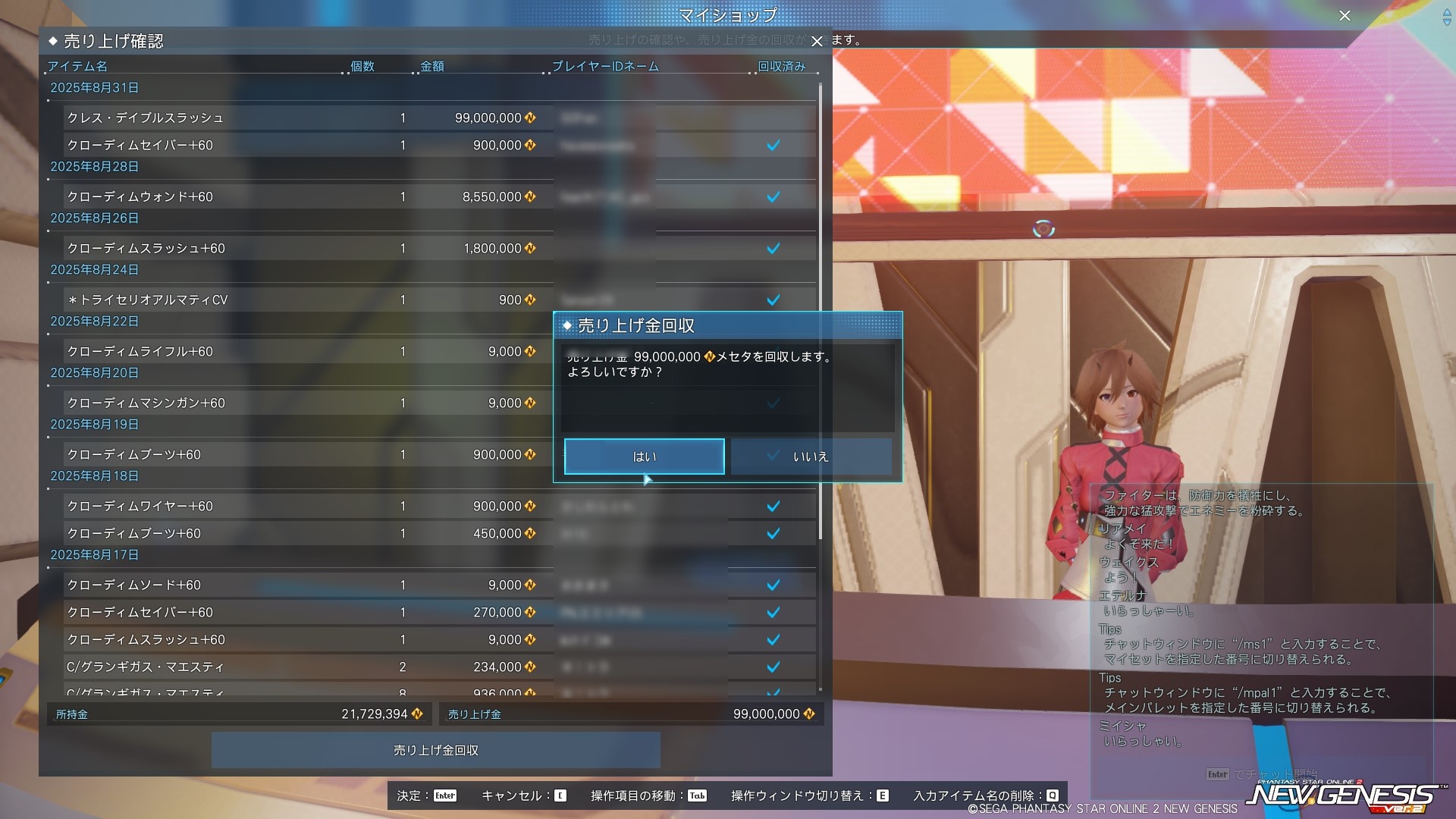The width and height of the screenshot is (1456, 819).
Task: Click the 金額 column header
Action: coord(432,67)
